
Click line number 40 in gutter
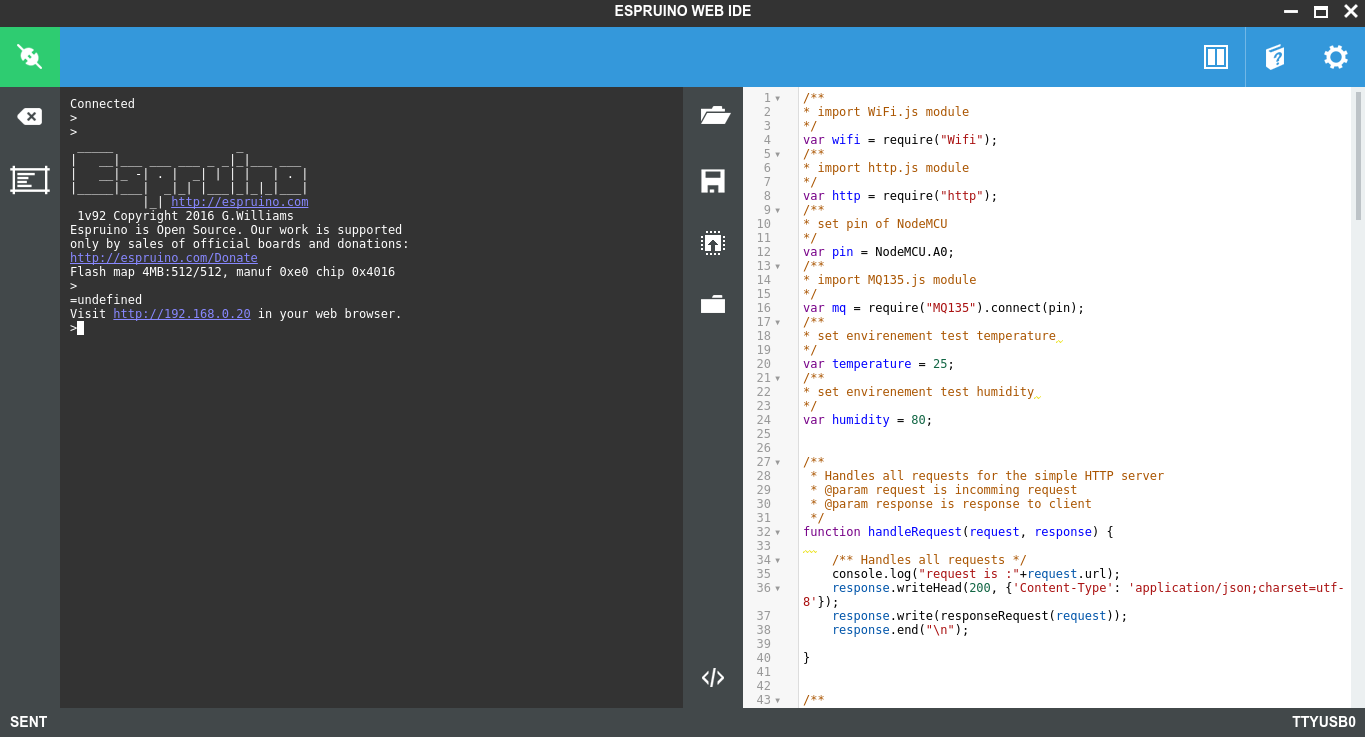pos(764,658)
